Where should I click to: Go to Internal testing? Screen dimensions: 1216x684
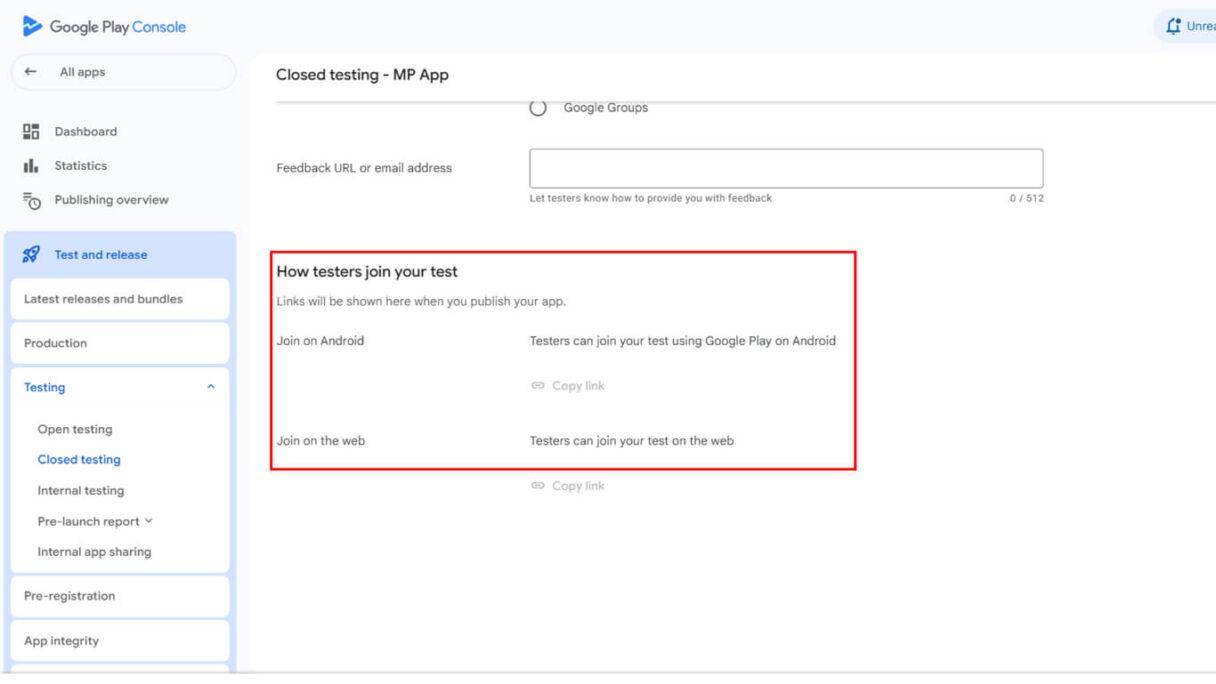tap(81, 491)
